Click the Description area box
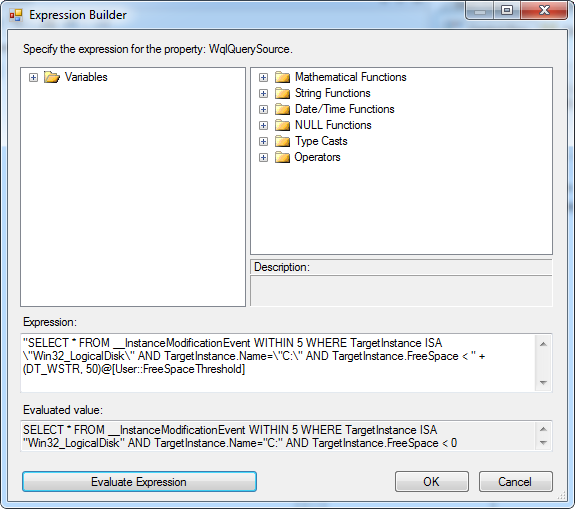This screenshot has height=509, width=575. pyautogui.click(x=401, y=291)
